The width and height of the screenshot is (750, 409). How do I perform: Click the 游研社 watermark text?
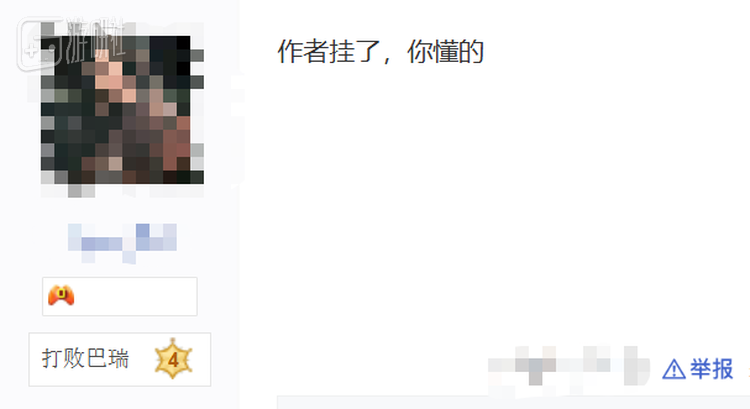click(96, 41)
